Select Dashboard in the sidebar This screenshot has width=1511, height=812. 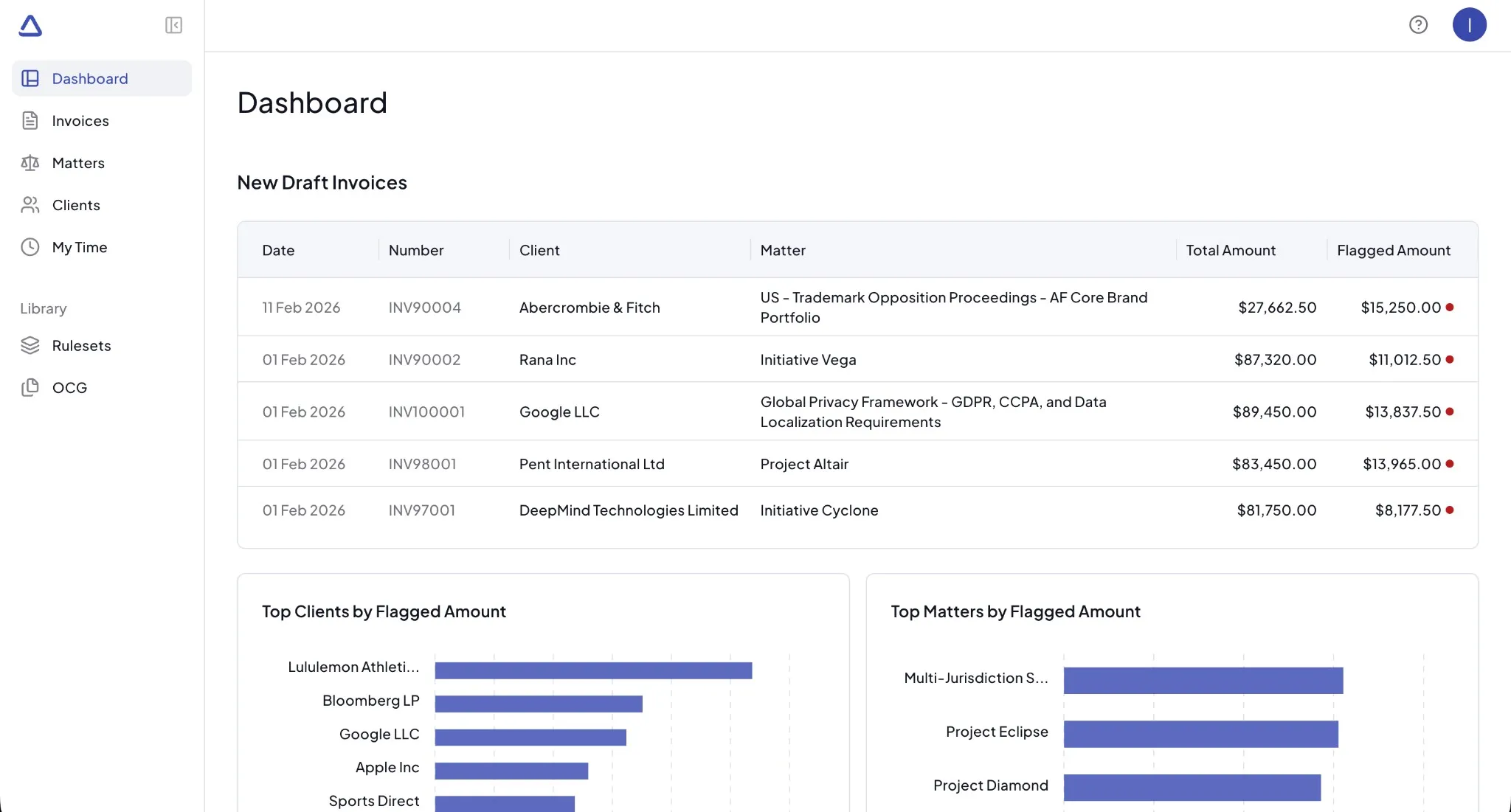tap(90, 79)
